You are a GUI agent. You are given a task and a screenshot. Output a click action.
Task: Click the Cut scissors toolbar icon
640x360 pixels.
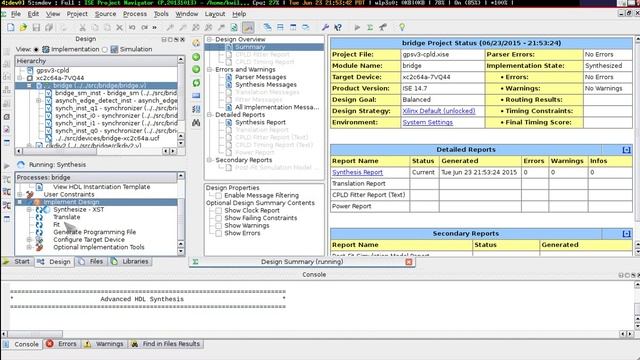coord(82,27)
